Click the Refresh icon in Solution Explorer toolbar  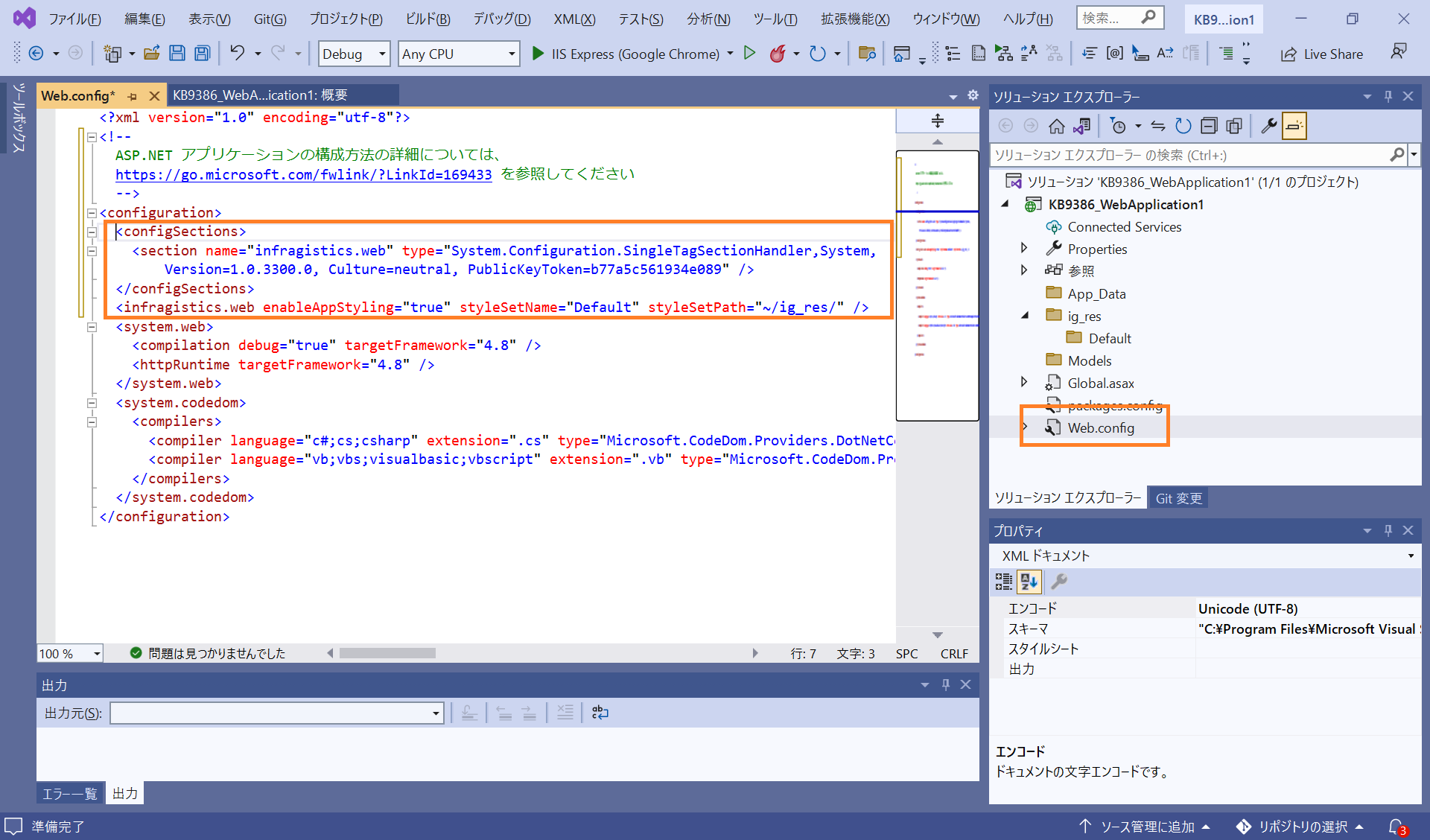point(1183,125)
